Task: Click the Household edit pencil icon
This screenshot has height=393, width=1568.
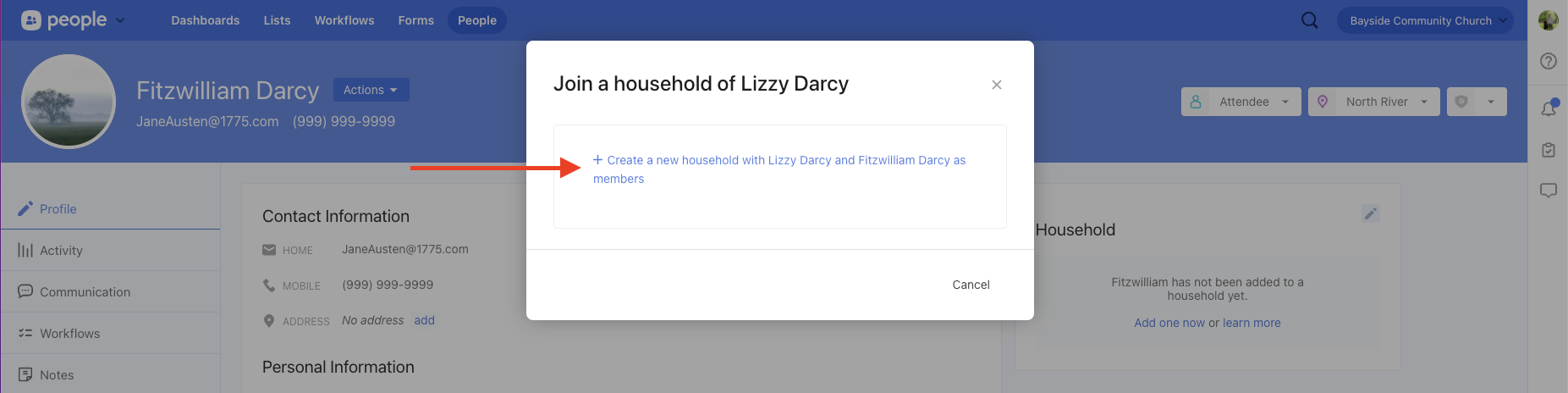Action: (x=1371, y=213)
